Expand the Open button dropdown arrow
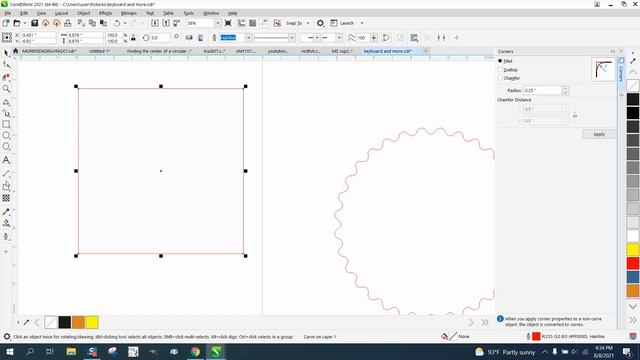The width and height of the screenshot is (640, 360). point(24,23)
